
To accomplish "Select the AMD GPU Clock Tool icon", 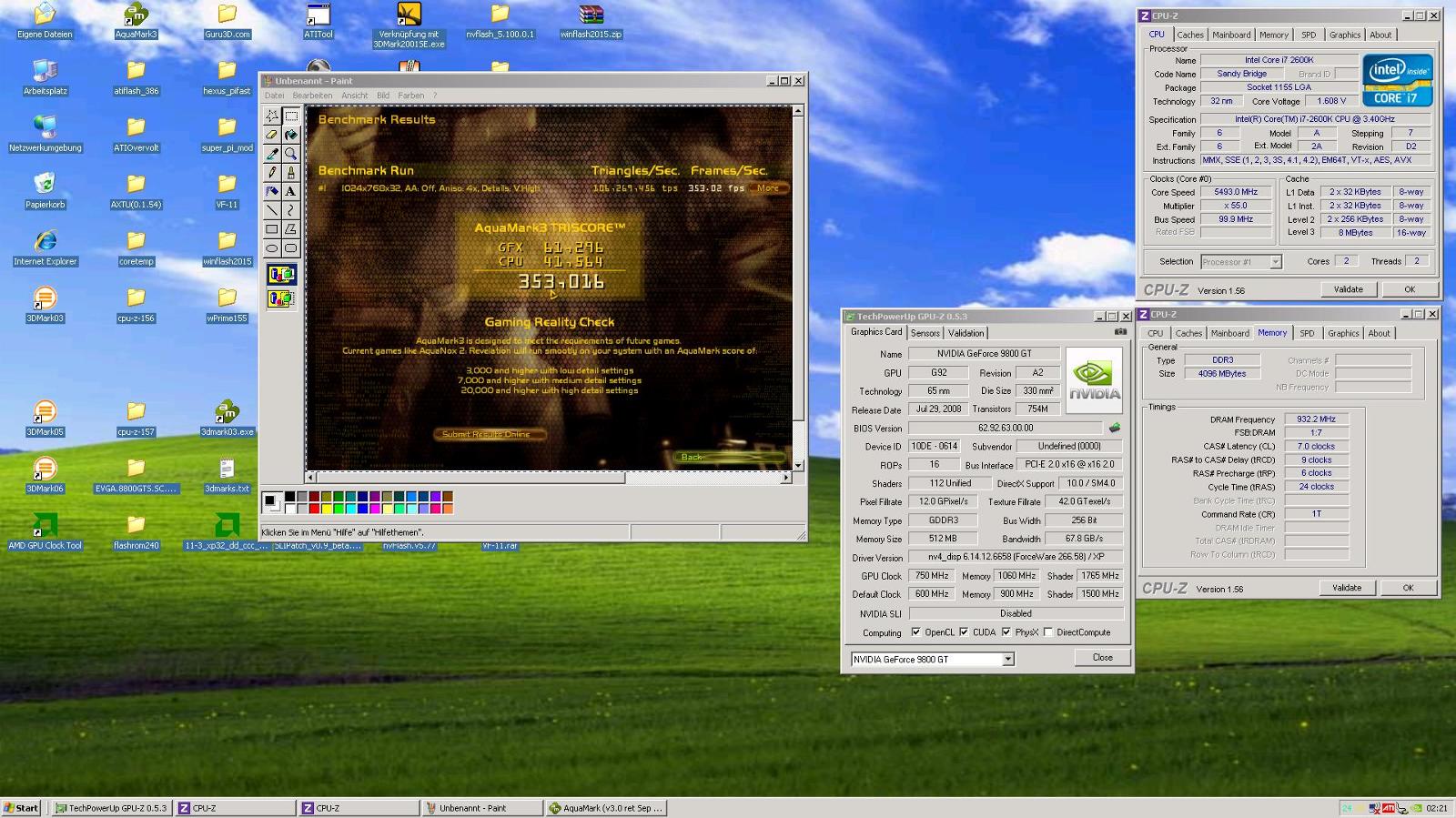I will pos(45,531).
